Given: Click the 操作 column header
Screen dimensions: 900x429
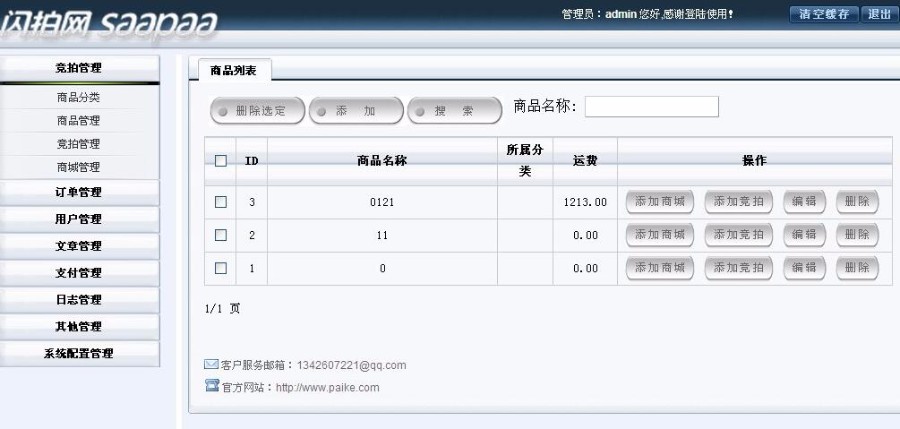Looking at the screenshot, I should [754, 161].
